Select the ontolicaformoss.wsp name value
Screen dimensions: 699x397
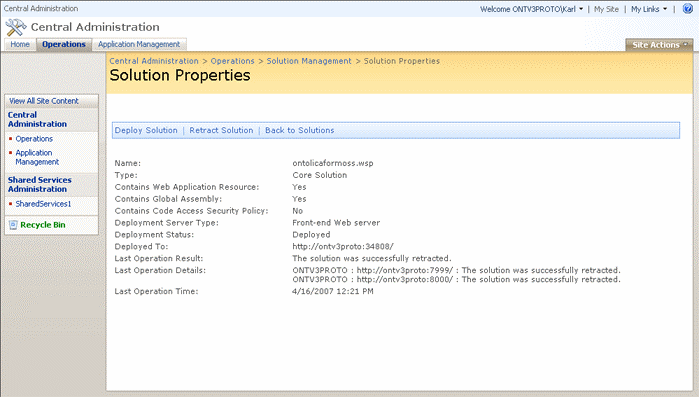333,163
